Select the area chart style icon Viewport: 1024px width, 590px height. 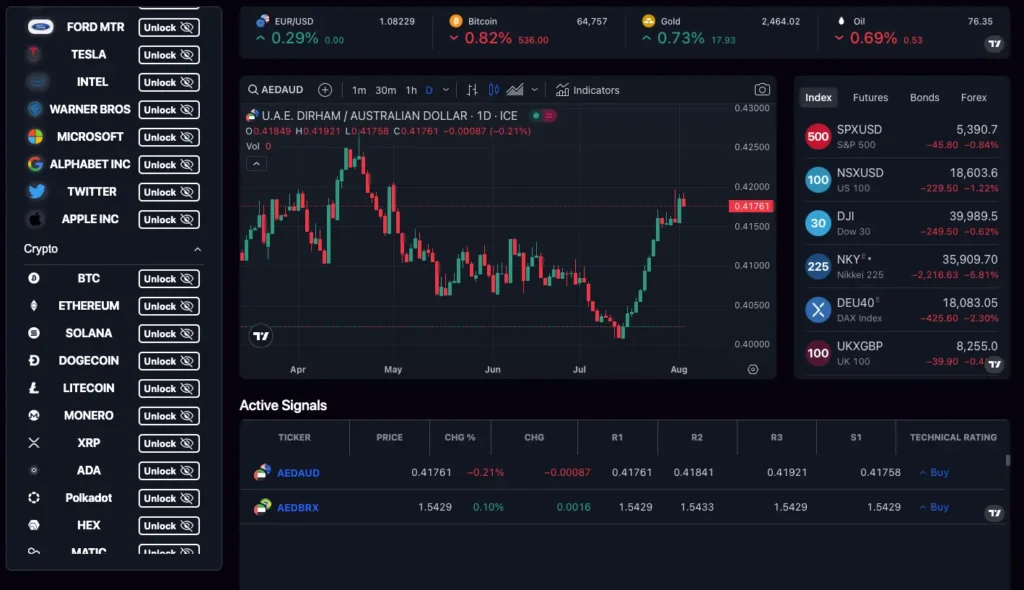[x=515, y=90]
